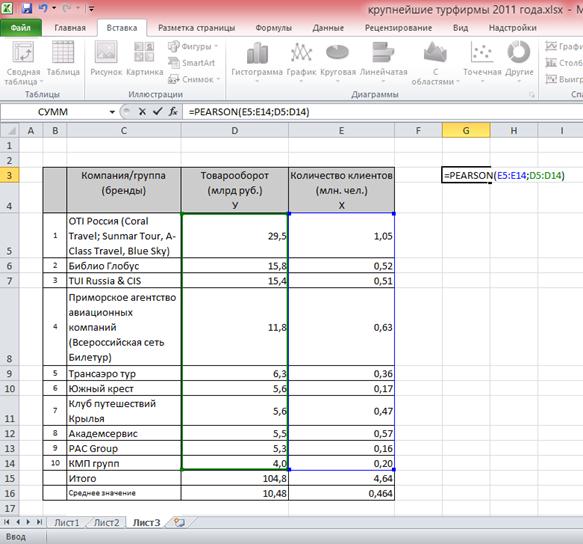The height and width of the screenshot is (544, 583).
Task: Insert a Рисунок picture from file
Action: click(106, 59)
